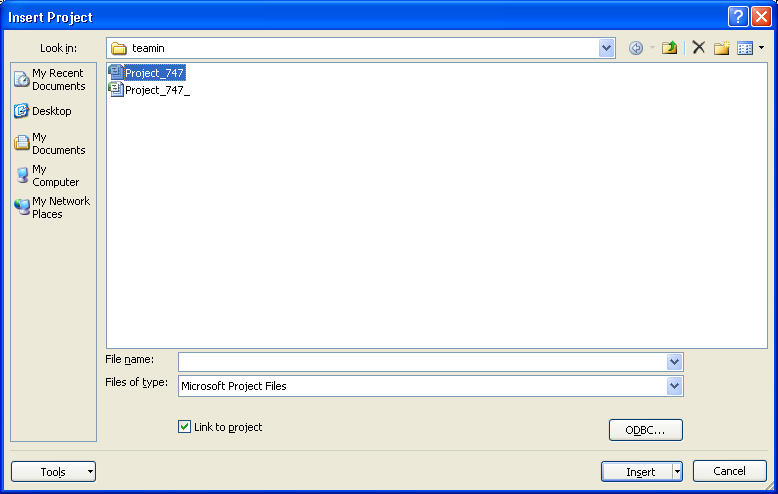Go up one folder level
The image size is (778, 494).
[669, 48]
